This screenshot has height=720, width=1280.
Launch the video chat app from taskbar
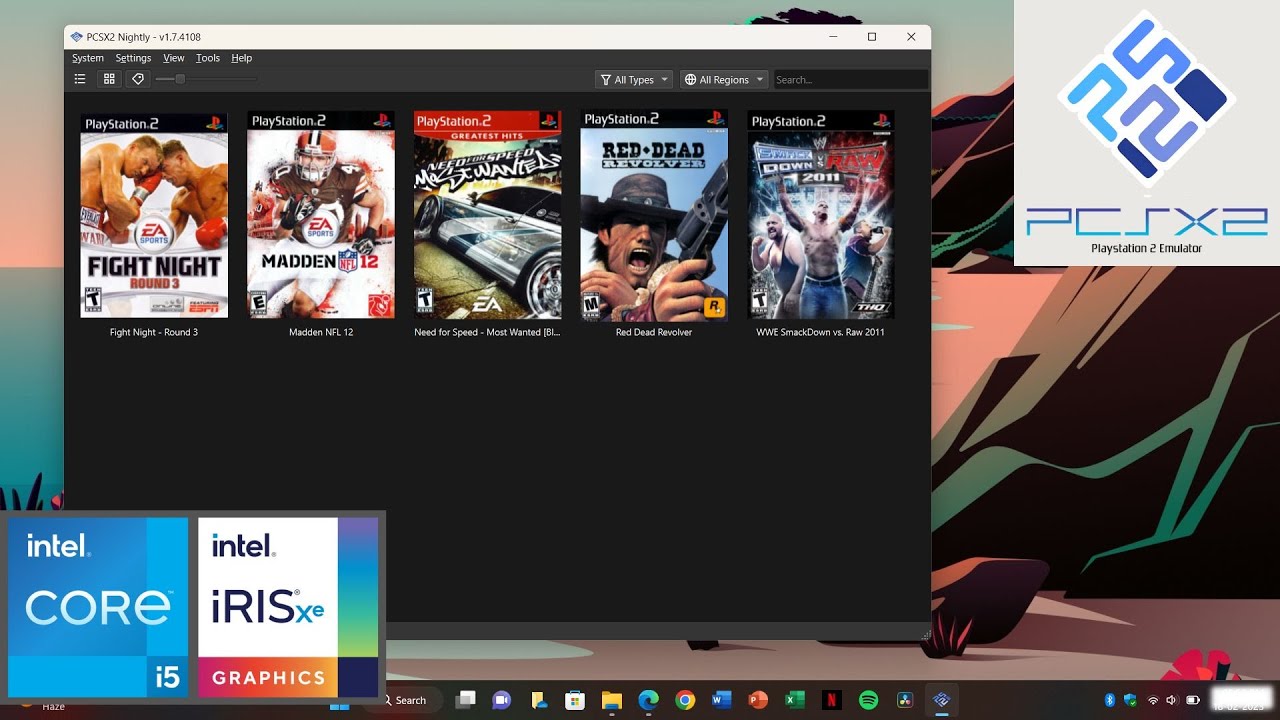click(502, 700)
